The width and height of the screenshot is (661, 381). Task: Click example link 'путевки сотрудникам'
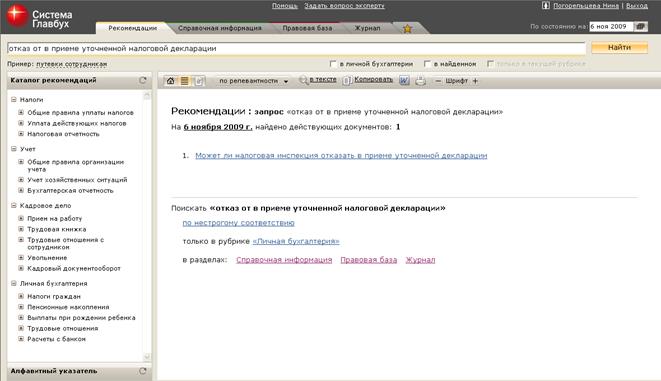click(x=71, y=64)
